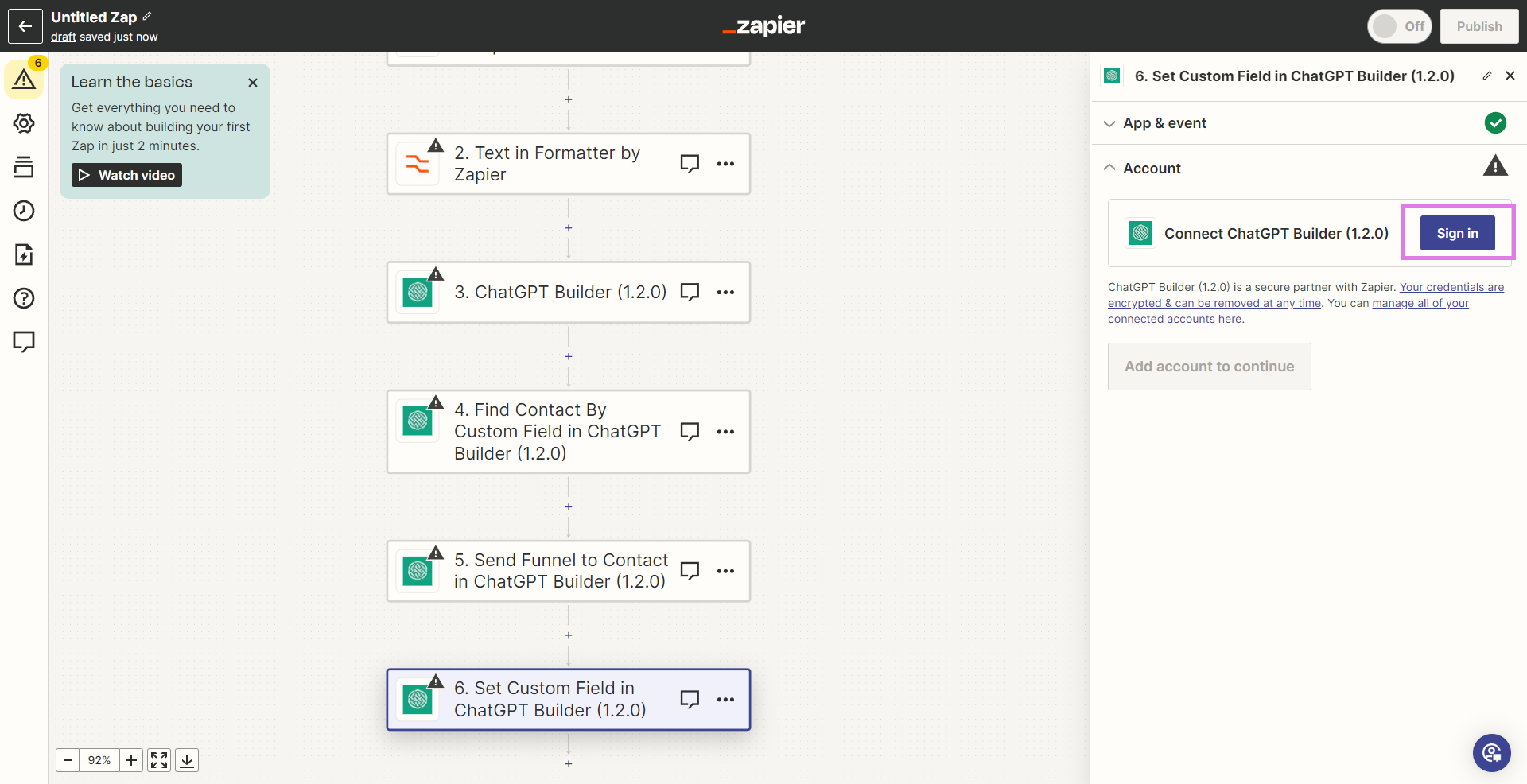This screenshot has width=1527, height=784.
Task: Open the notes comment icon in sidebar
Action: [x=24, y=342]
